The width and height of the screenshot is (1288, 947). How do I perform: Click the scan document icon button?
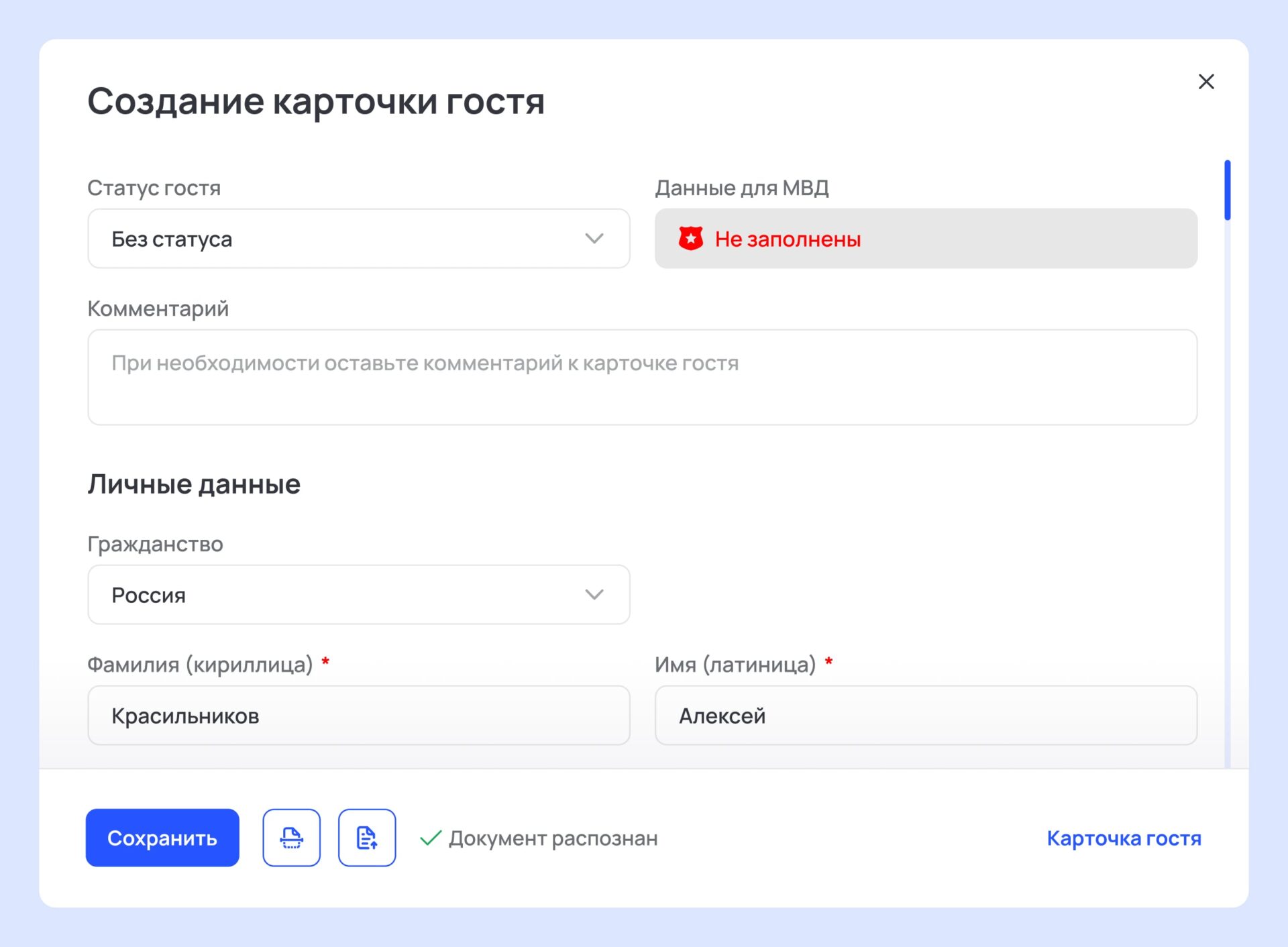[291, 838]
